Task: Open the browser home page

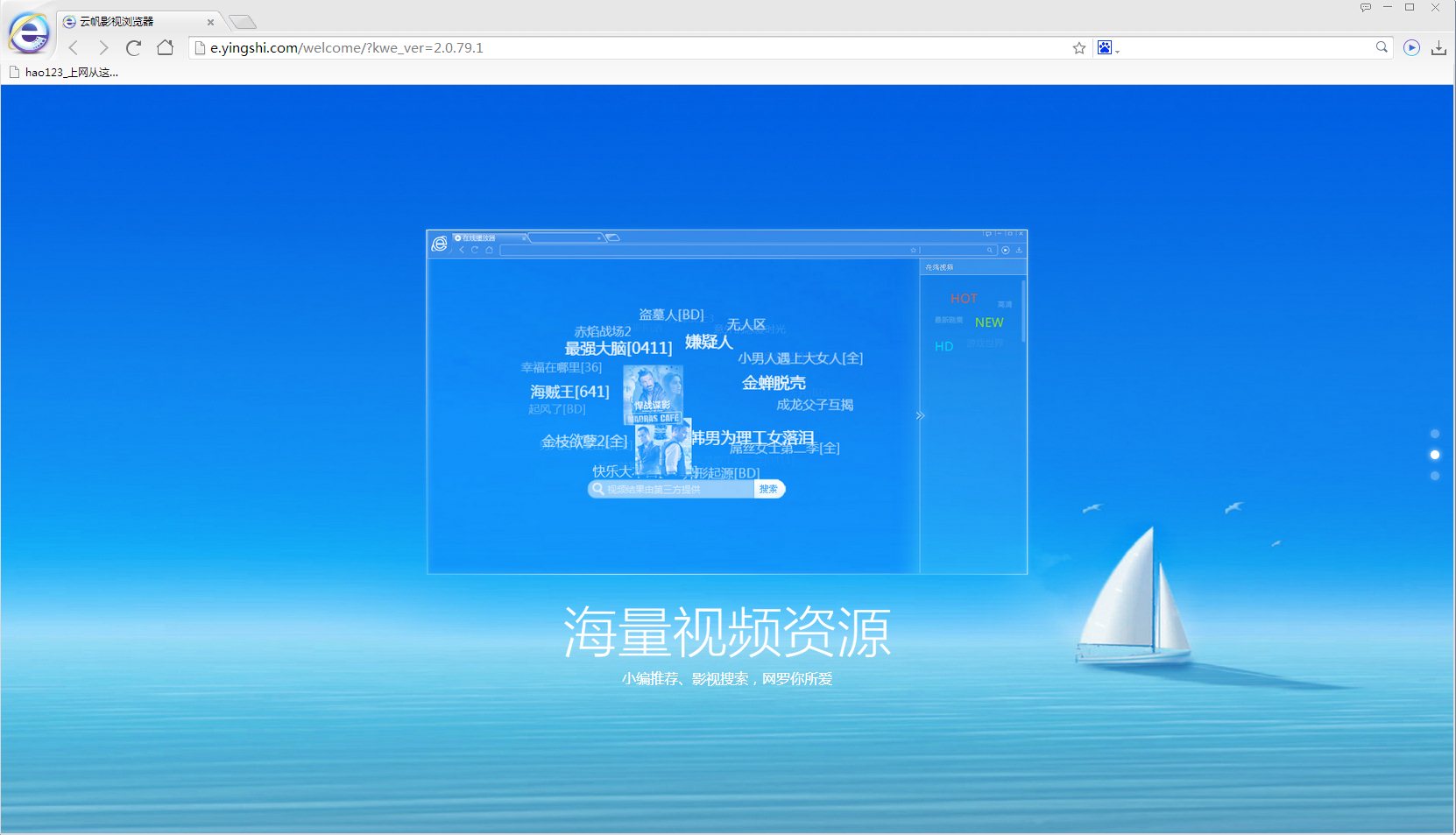Action: pyautogui.click(x=165, y=47)
